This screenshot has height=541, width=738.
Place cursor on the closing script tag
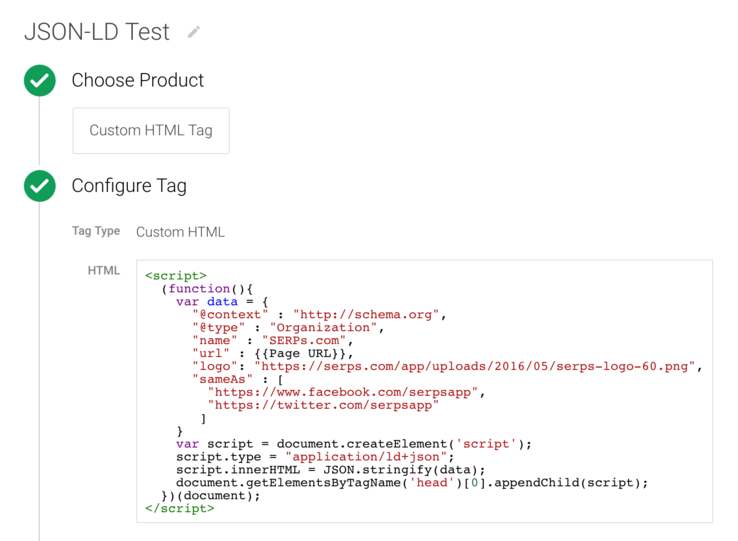[x=180, y=508]
